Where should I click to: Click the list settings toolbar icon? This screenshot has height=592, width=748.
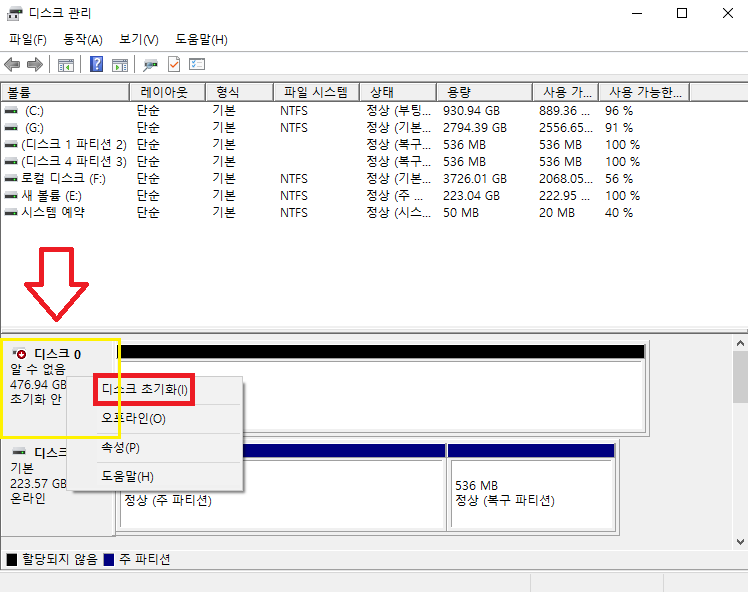(x=197, y=64)
